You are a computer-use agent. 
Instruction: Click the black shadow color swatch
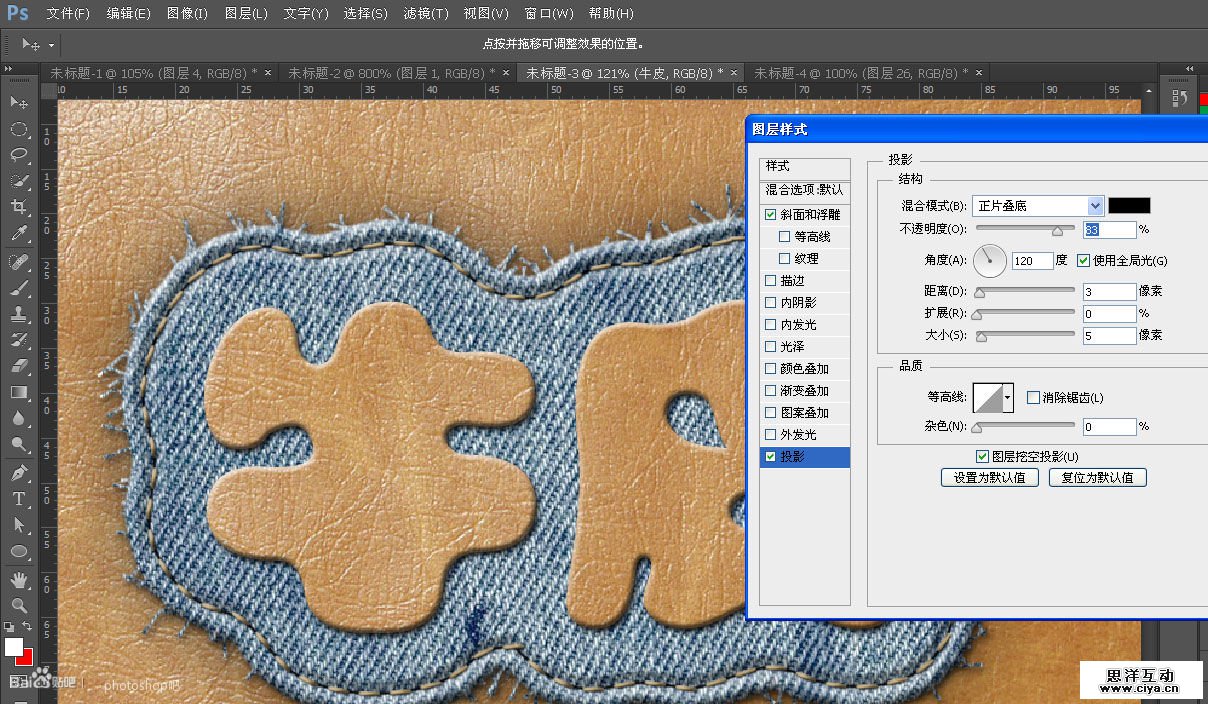(x=1129, y=206)
